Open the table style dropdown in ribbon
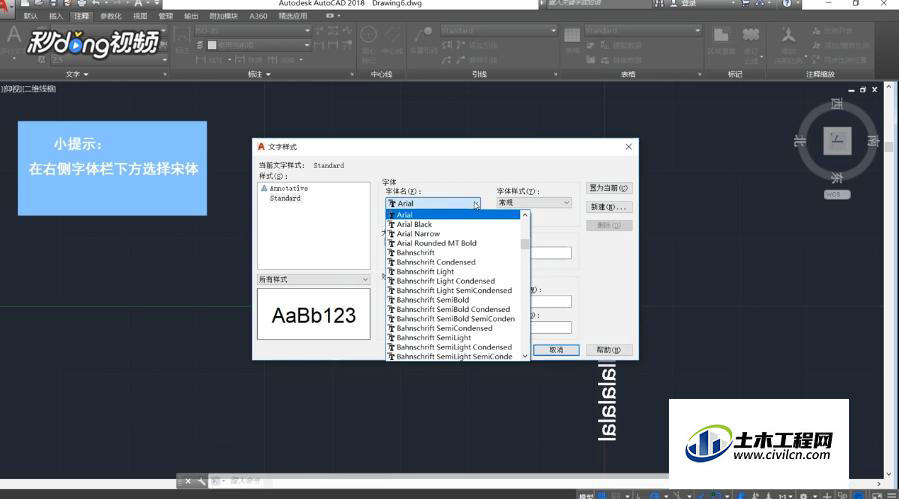The image size is (899, 499). (643, 30)
